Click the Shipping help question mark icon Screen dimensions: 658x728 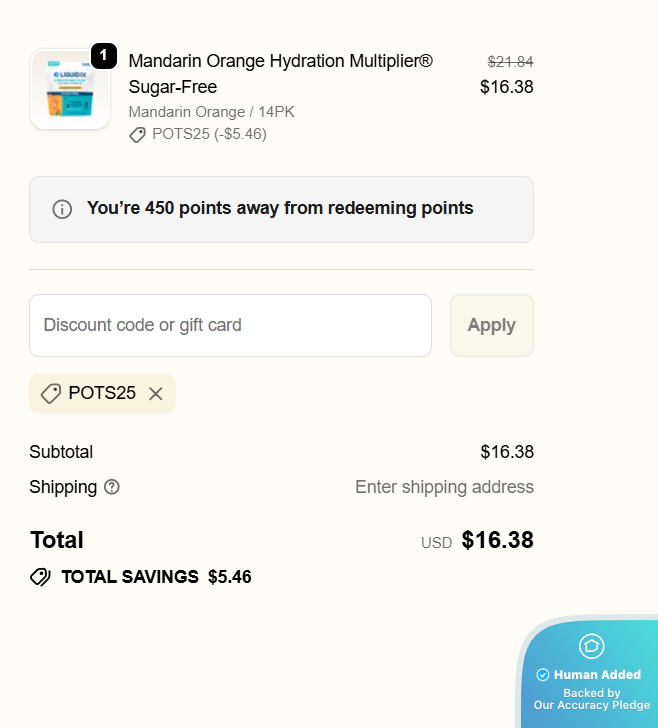pos(112,487)
